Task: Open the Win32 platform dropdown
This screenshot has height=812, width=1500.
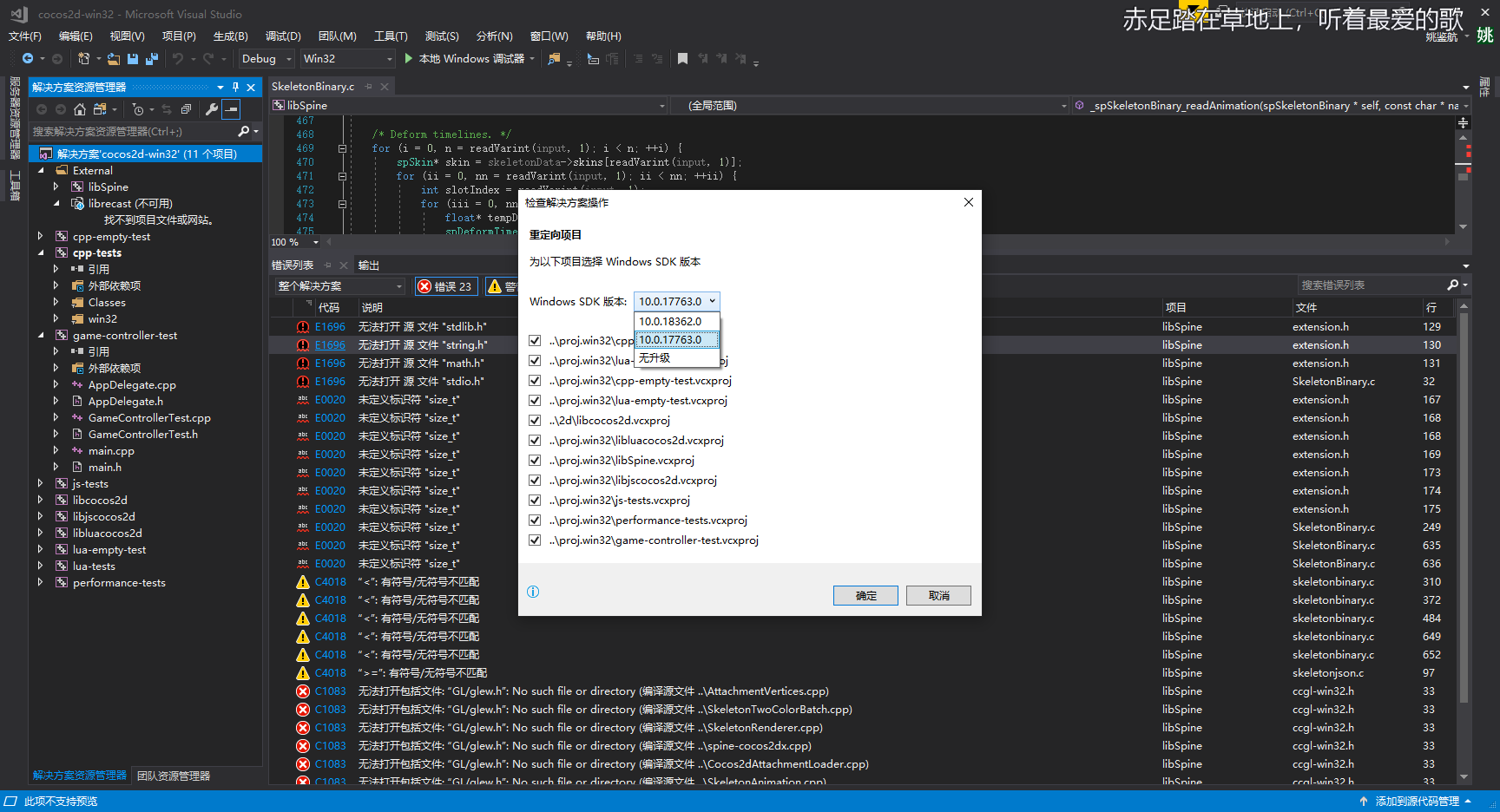Action: [x=347, y=59]
